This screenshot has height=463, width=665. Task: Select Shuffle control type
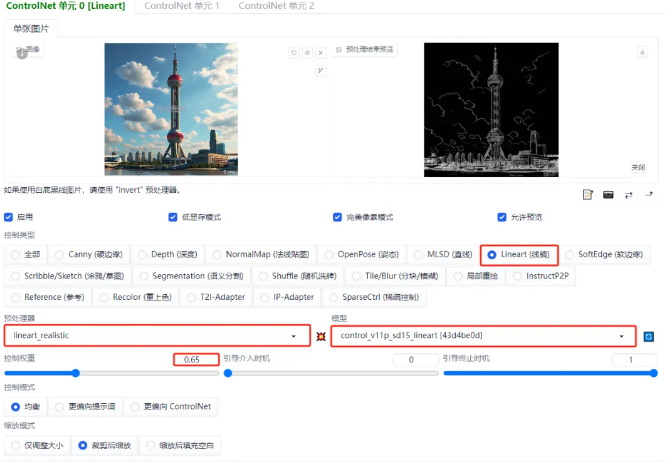(298, 276)
